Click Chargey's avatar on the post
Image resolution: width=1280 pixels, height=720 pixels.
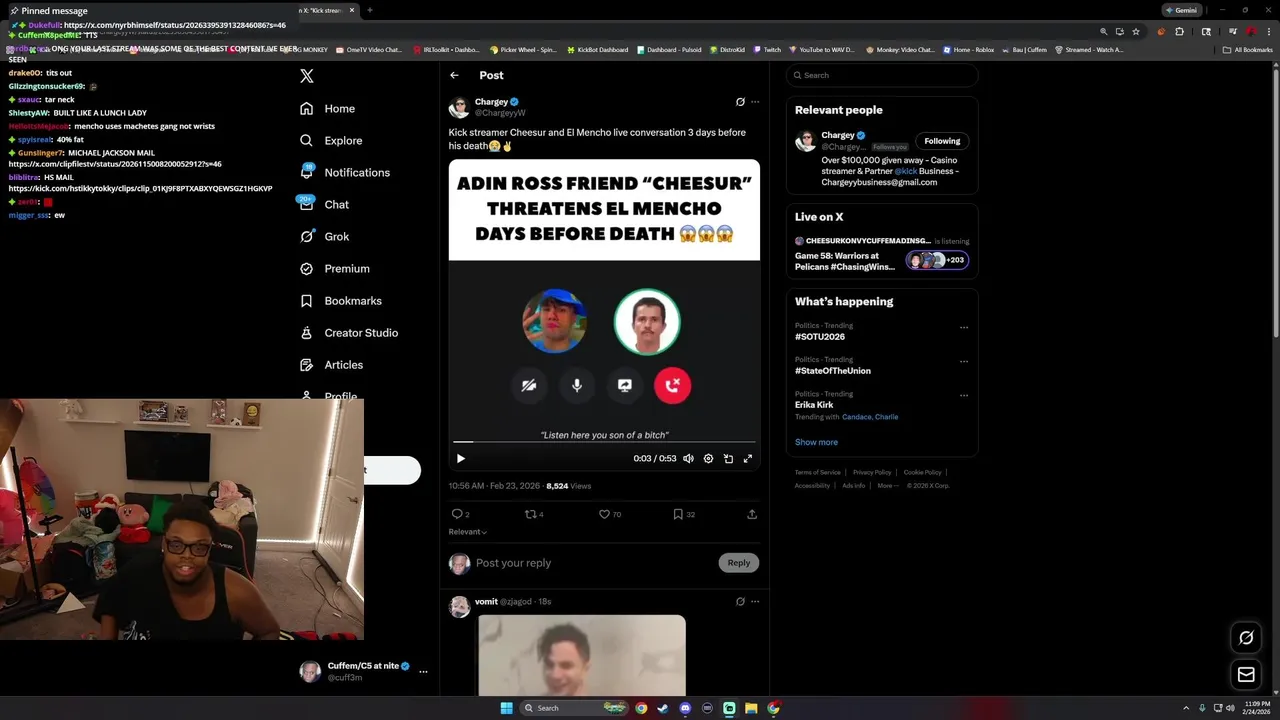coord(459,107)
